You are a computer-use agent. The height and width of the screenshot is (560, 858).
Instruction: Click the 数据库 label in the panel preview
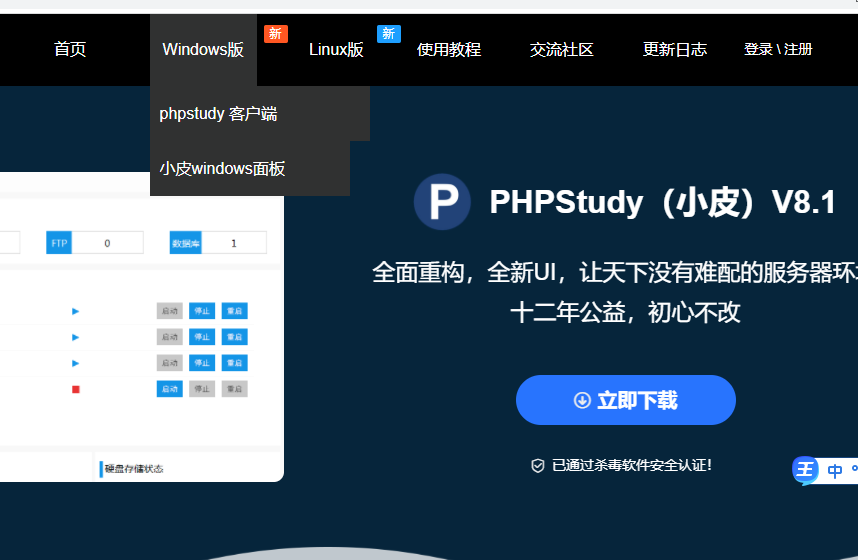click(185, 243)
